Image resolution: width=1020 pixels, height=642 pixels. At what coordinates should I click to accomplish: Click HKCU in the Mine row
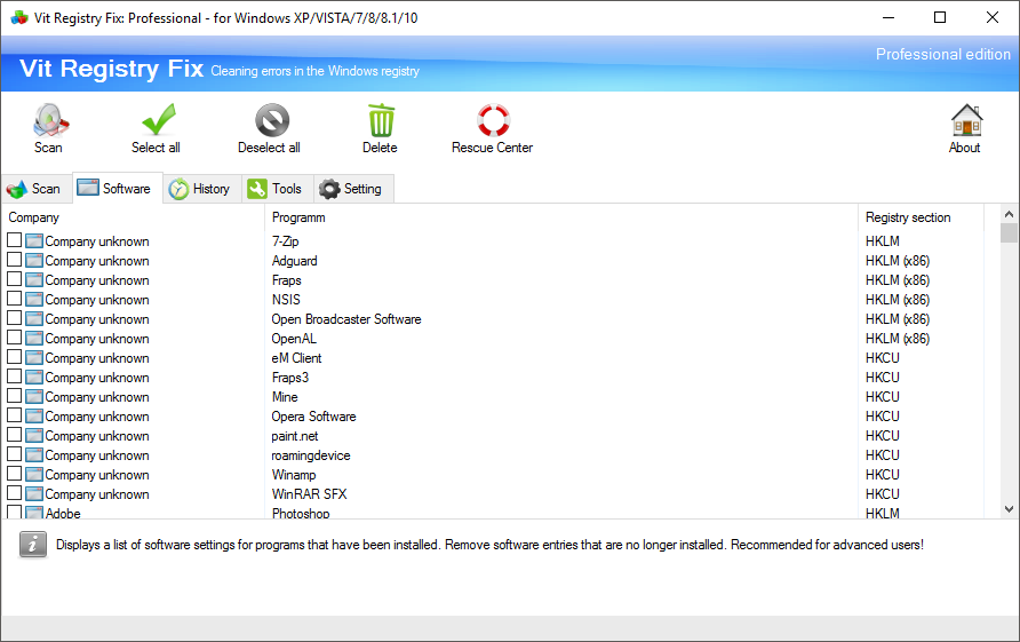882,397
